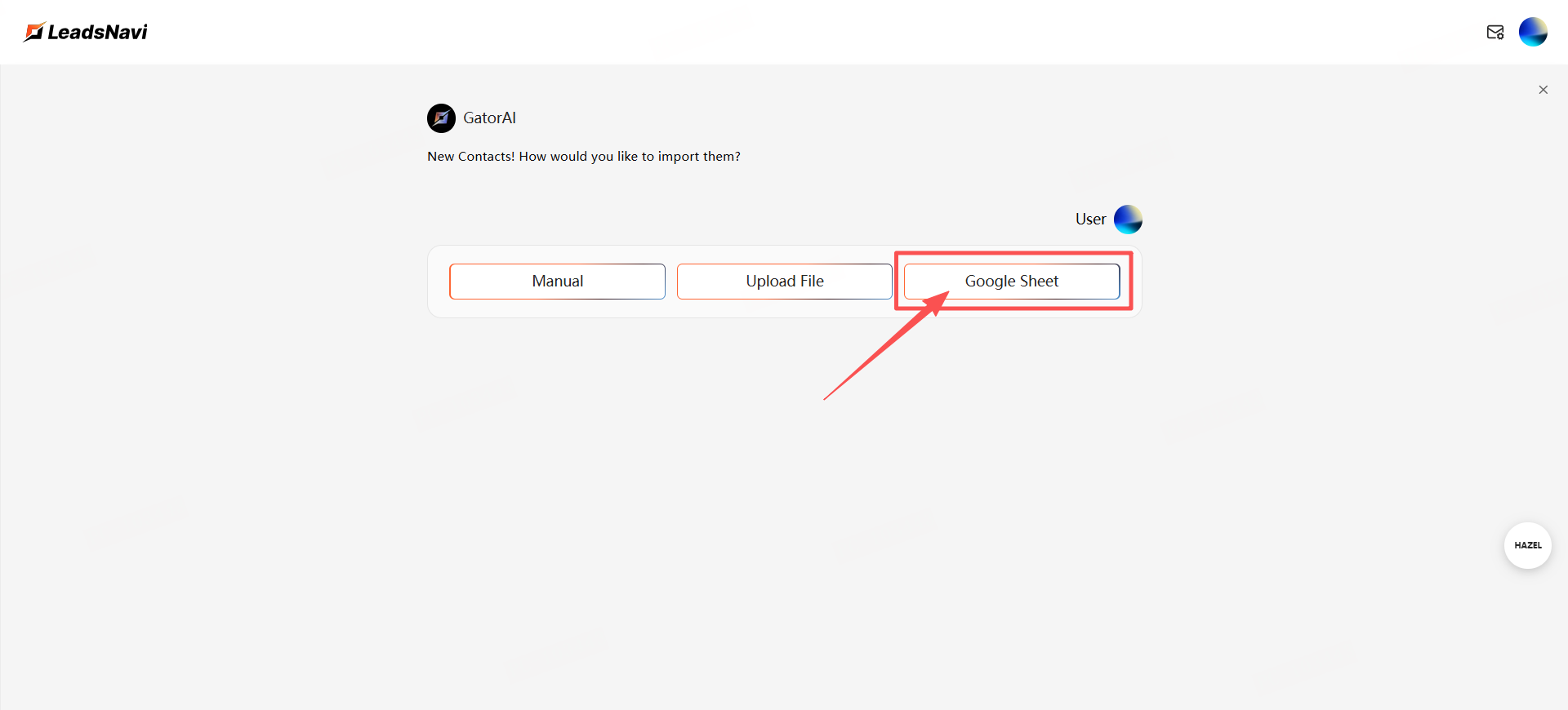Close the import contacts dialog

pyautogui.click(x=1543, y=90)
